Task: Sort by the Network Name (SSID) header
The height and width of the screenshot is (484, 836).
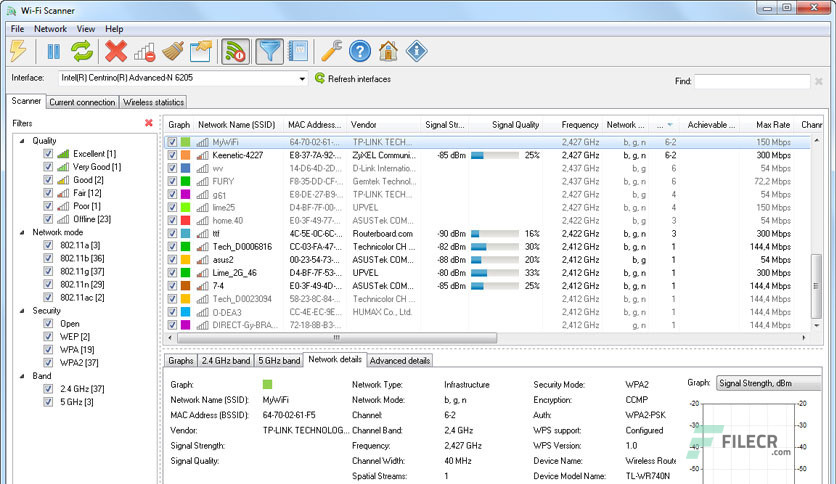Action: click(237, 125)
